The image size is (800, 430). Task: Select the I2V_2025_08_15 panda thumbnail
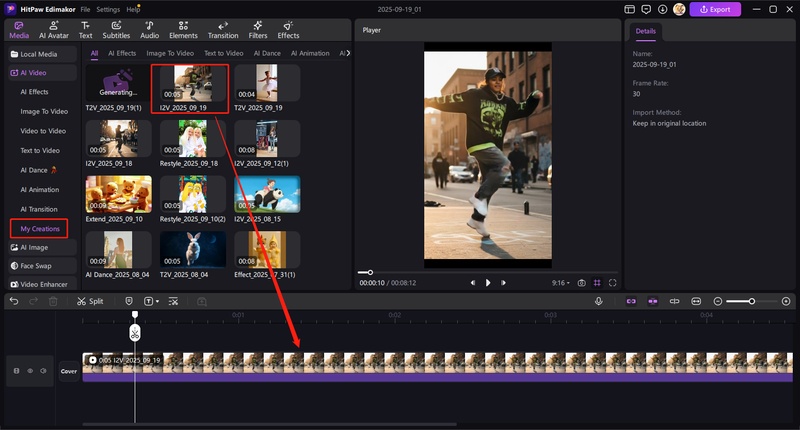pyautogui.click(x=267, y=194)
